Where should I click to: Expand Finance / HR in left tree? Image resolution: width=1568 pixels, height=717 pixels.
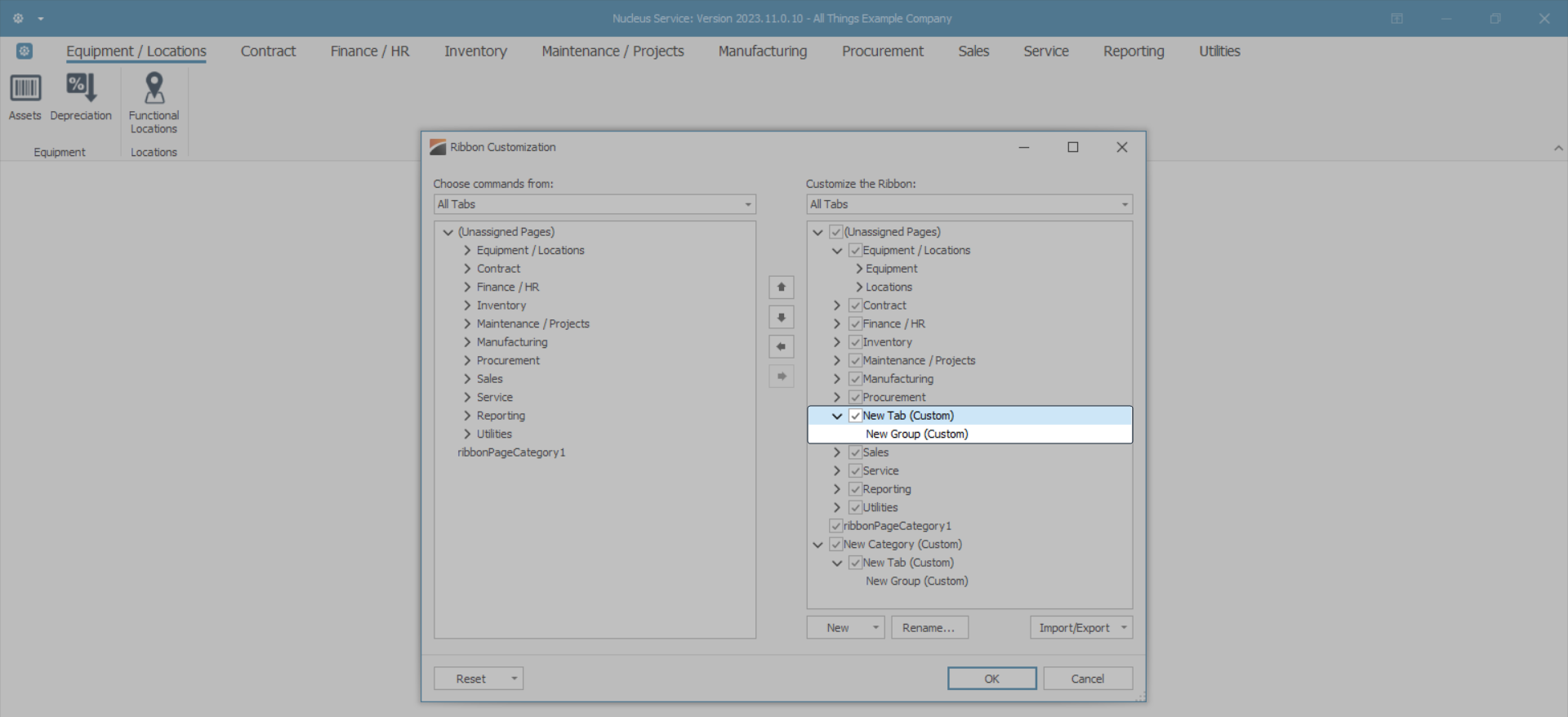click(467, 287)
